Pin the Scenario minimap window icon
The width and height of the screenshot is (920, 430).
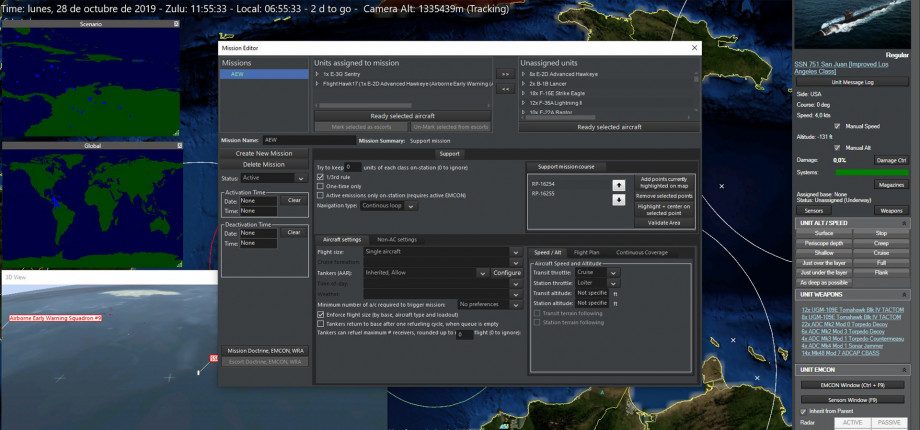(x=176, y=24)
